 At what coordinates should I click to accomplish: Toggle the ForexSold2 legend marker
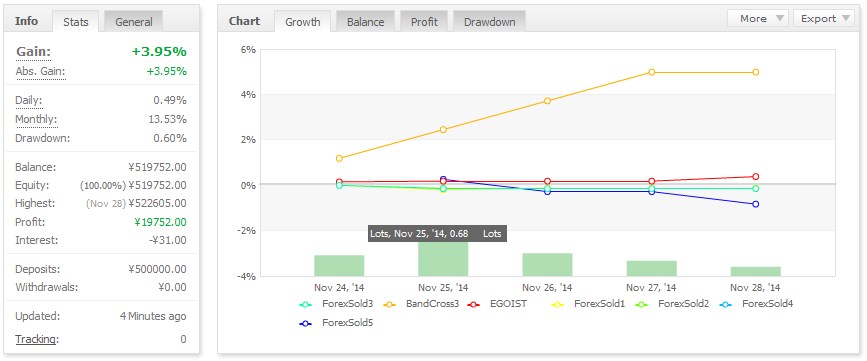(x=642, y=304)
